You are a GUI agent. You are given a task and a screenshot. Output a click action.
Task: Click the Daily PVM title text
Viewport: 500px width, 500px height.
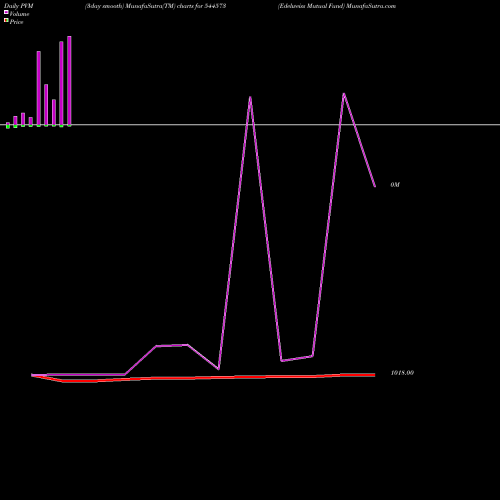(x=19, y=6)
